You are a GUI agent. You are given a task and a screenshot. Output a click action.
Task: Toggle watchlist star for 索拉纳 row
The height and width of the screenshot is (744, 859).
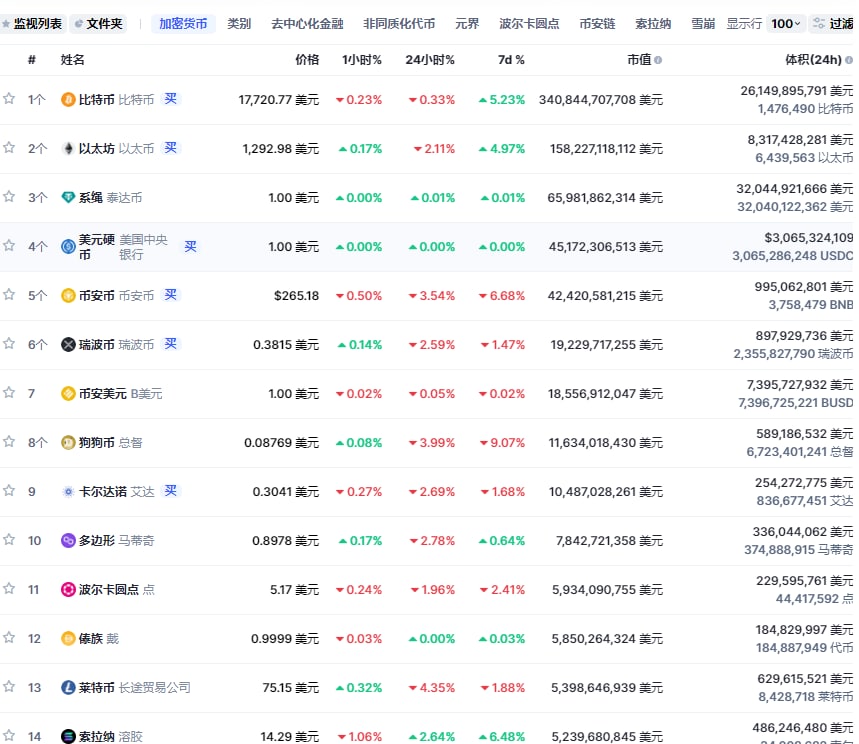coord(9,735)
